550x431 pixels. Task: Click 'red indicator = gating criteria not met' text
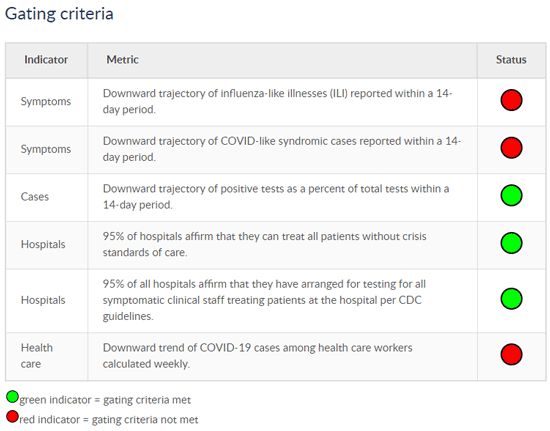click(x=109, y=419)
